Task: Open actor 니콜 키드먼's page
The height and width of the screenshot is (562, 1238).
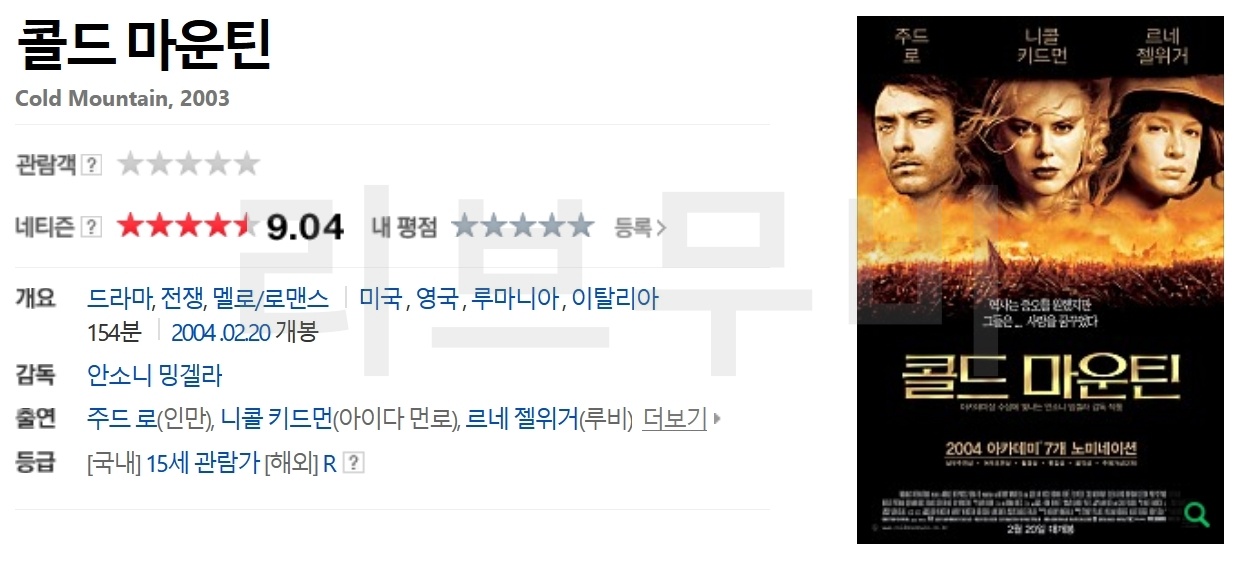Action: tap(276, 419)
